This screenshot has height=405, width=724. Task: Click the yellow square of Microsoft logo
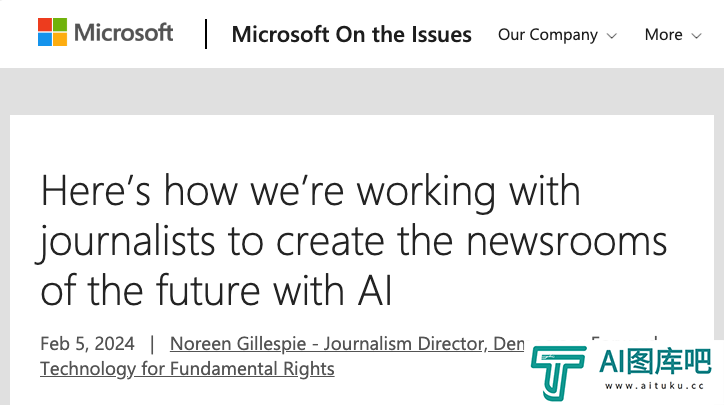pyautogui.click(x=60, y=40)
